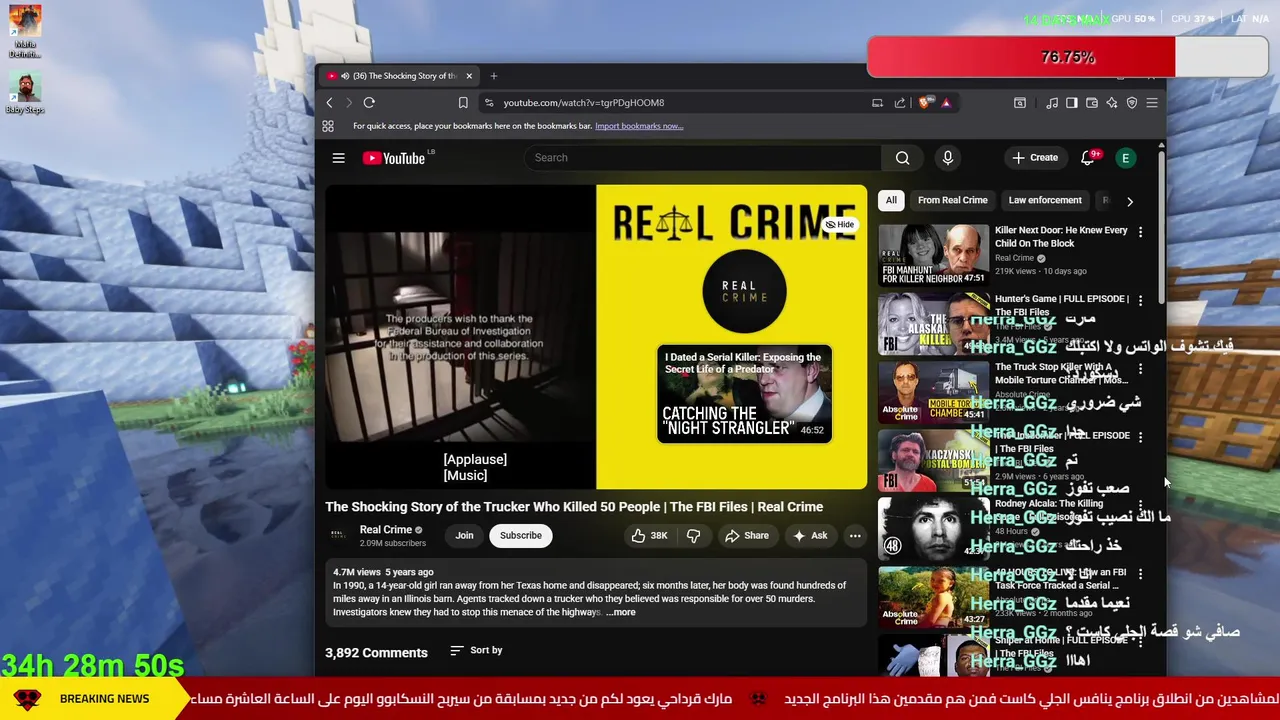Go forward with browser forward arrow
1280x720 pixels.
[349, 103]
